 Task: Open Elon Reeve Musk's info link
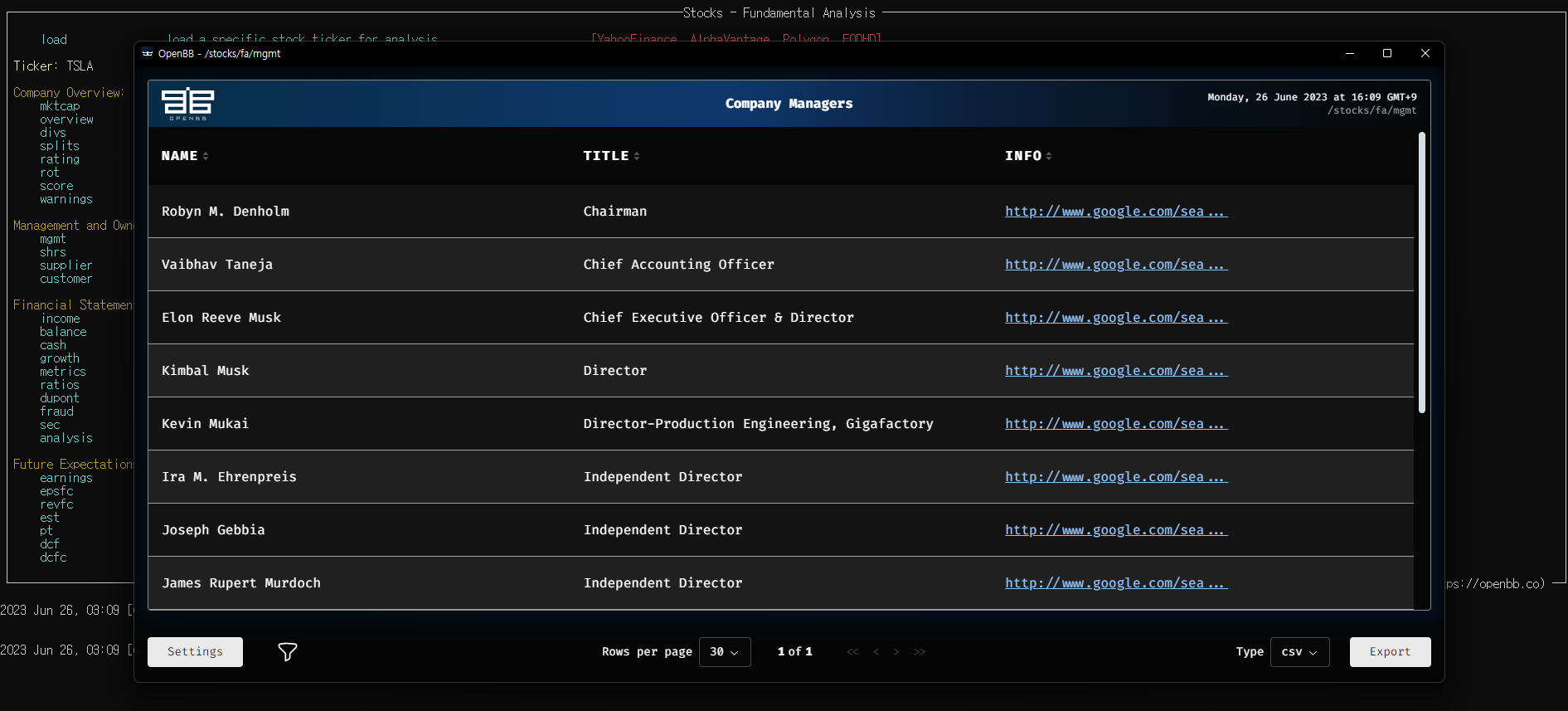click(x=1116, y=318)
